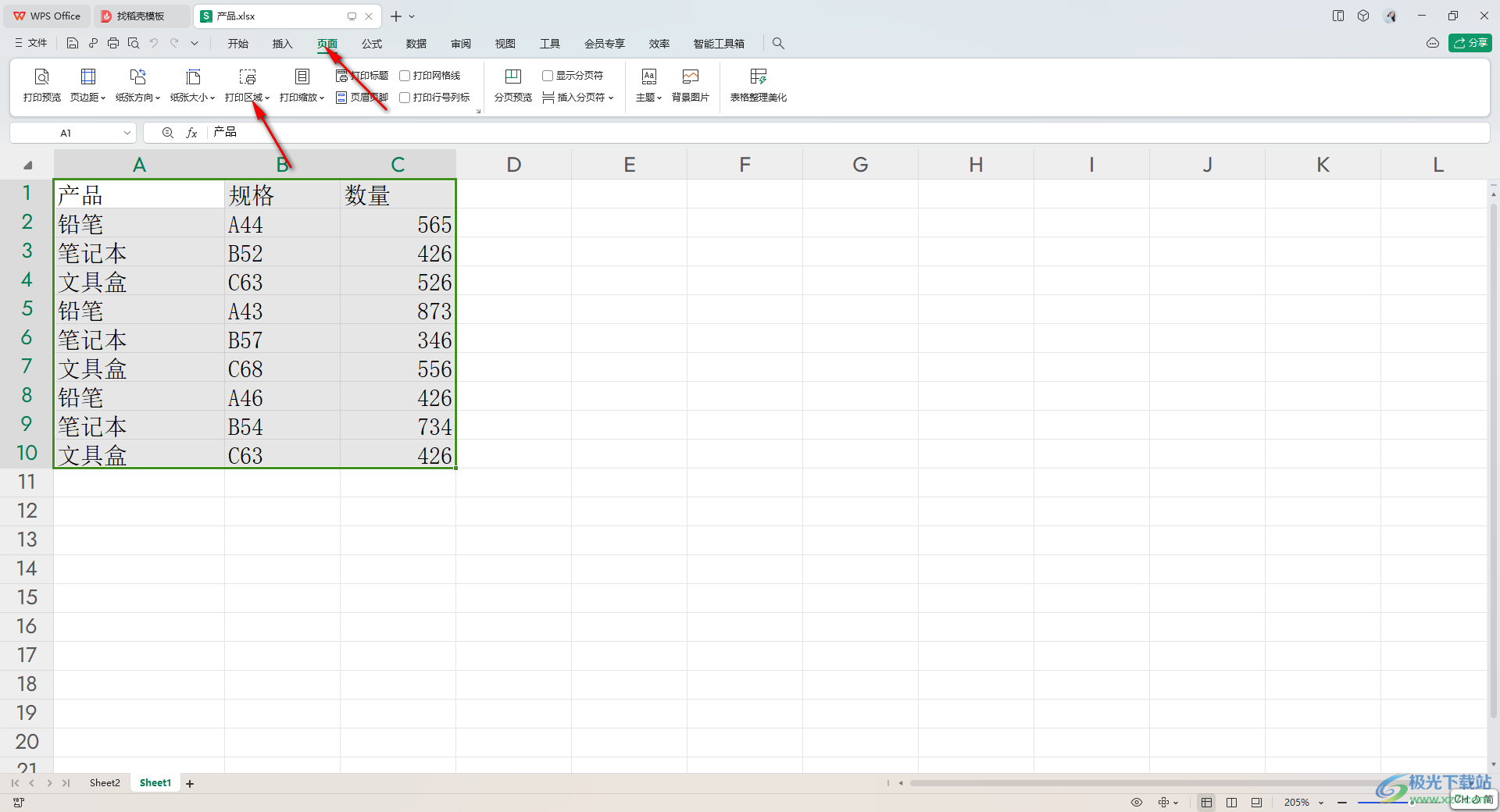This screenshot has width=1500, height=812.
Task: Click the Theme (主题) icon
Action: pyautogui.click(x=649, y=77)
